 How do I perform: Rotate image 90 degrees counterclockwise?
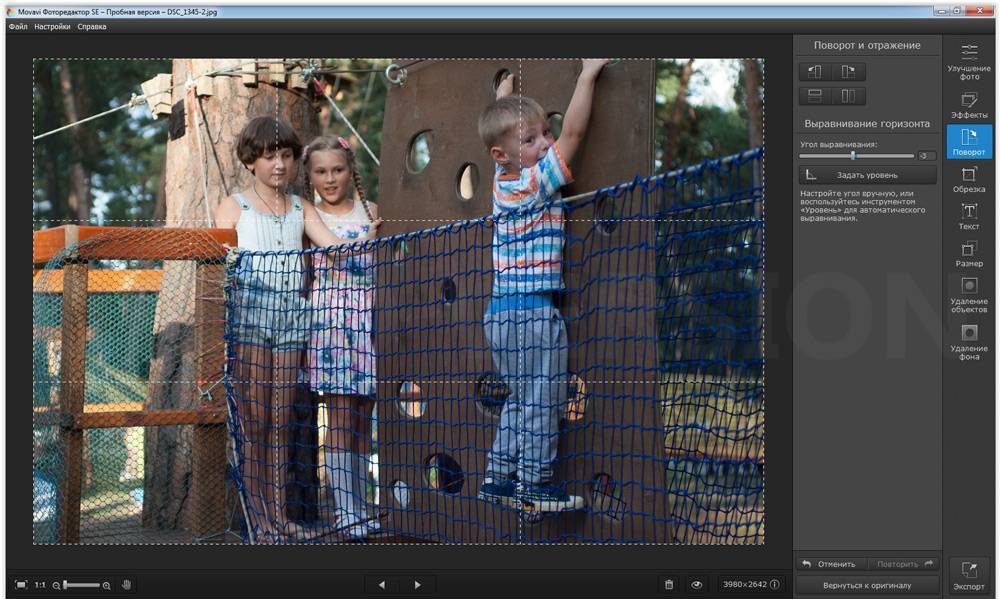pyautogui.click(x=815, y=71)
